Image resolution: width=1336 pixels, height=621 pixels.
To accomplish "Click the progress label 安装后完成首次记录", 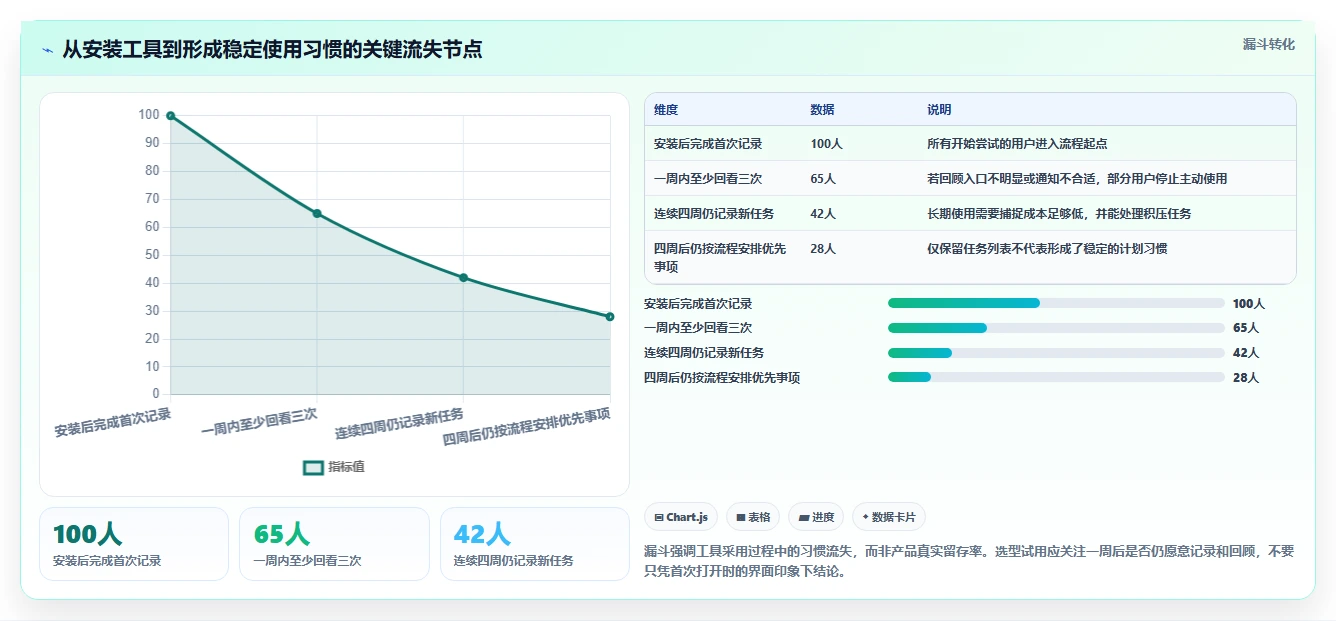I will 698,304.
